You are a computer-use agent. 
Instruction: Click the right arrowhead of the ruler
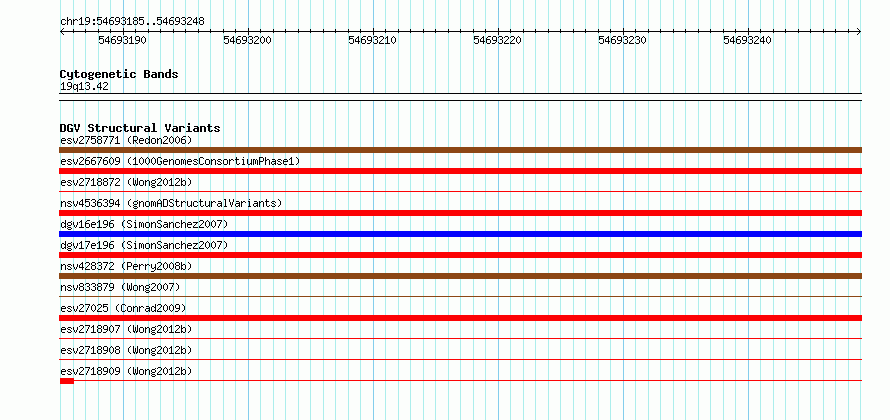click(859, 32)
